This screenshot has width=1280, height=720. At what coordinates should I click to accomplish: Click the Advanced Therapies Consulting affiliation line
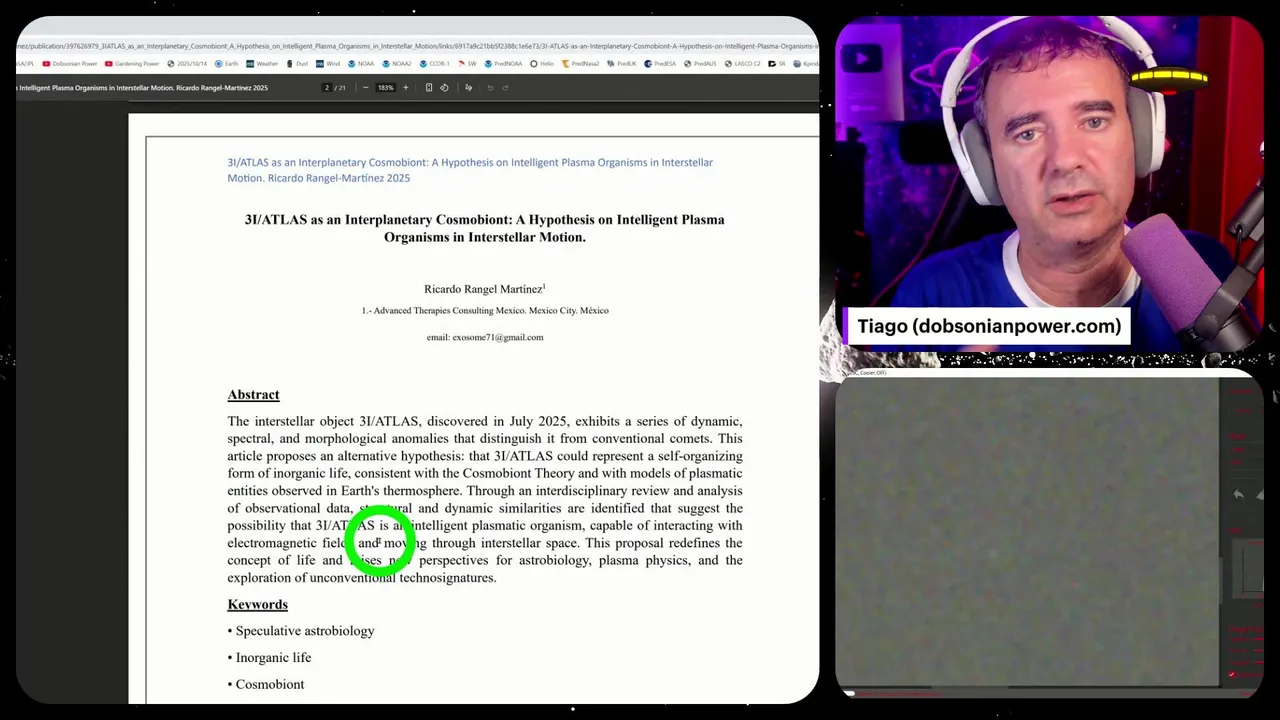pyautogui.click(x=485, y=311)
